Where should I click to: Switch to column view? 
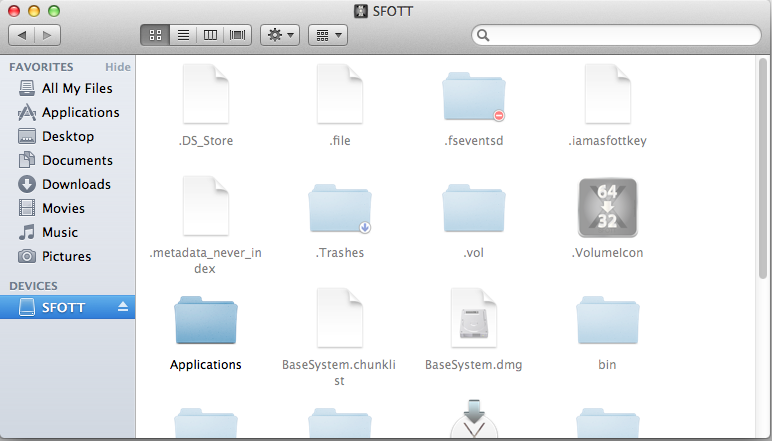(x=210, y=35)
